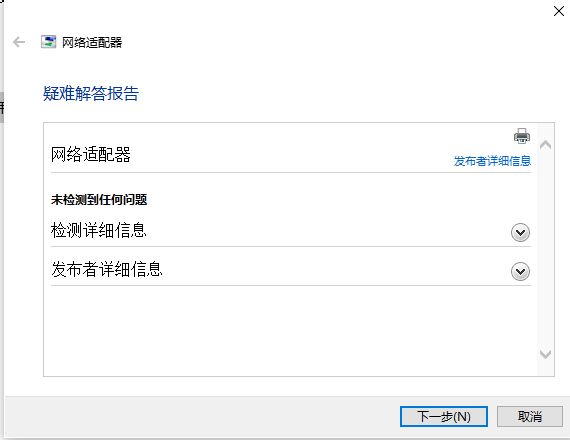Click the 疑难解答报告 heading
This screenshot has height=440, width=570.
(x=91, y=93)
